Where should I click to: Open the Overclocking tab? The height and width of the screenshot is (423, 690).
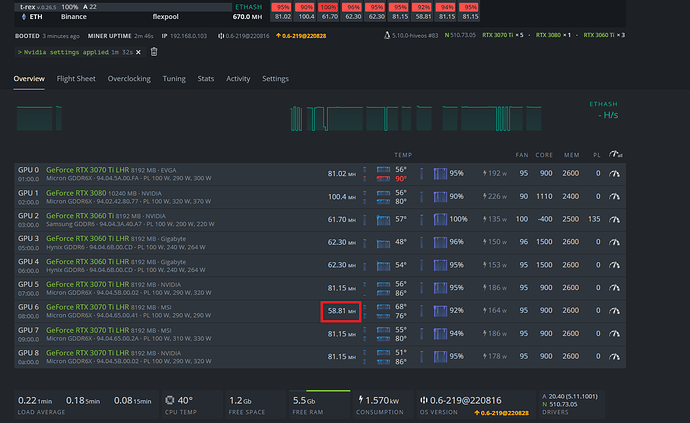click(x=129, y=79)
